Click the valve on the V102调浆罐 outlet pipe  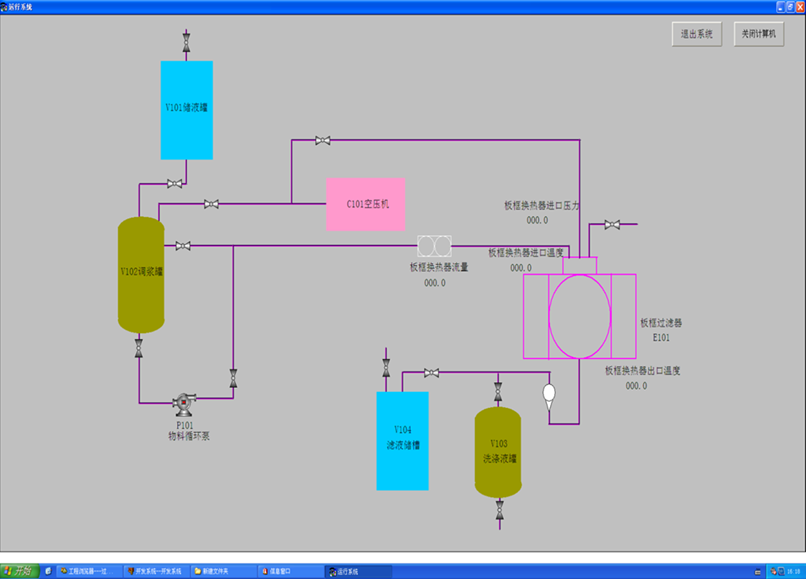pos(183,246)
